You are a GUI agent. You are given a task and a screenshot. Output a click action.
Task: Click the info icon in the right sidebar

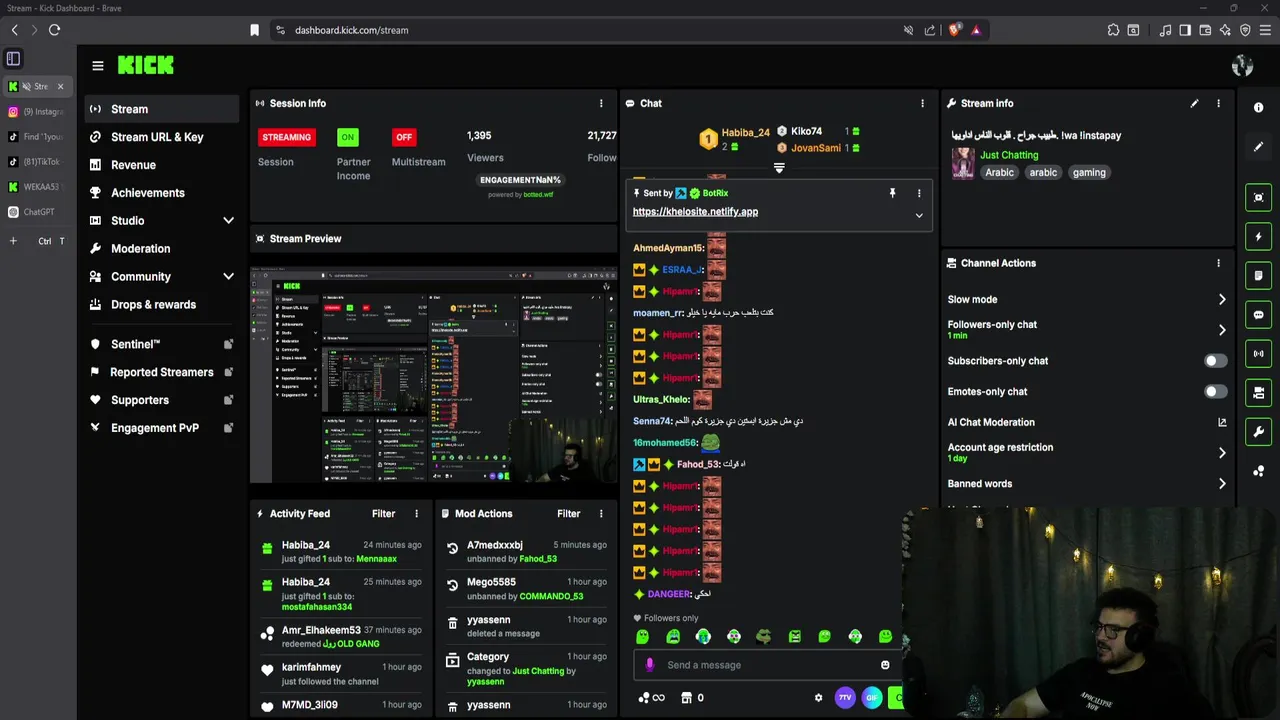click(x=1258, y=108)
